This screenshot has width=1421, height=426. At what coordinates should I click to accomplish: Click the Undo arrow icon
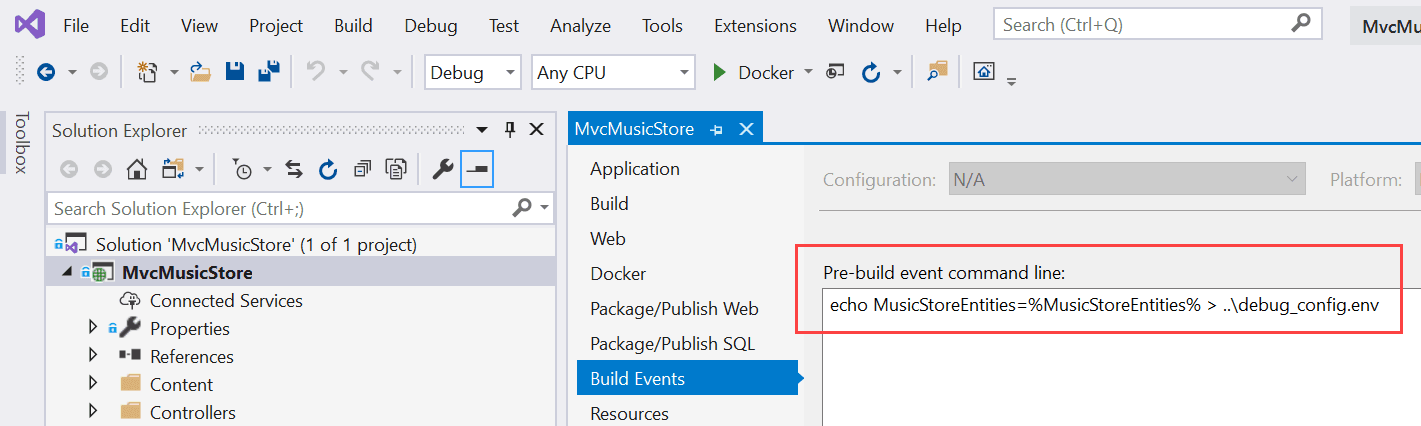click(x=316, y=72)
